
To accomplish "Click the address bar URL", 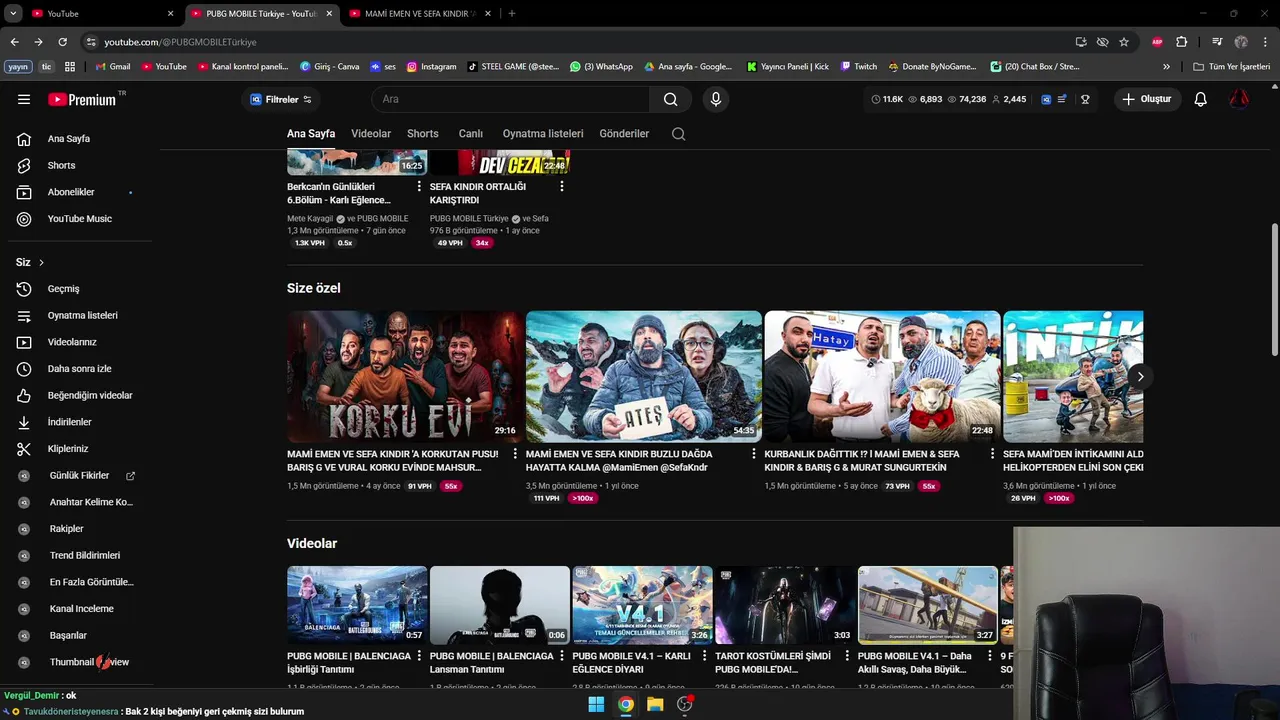I will [180, 42].
